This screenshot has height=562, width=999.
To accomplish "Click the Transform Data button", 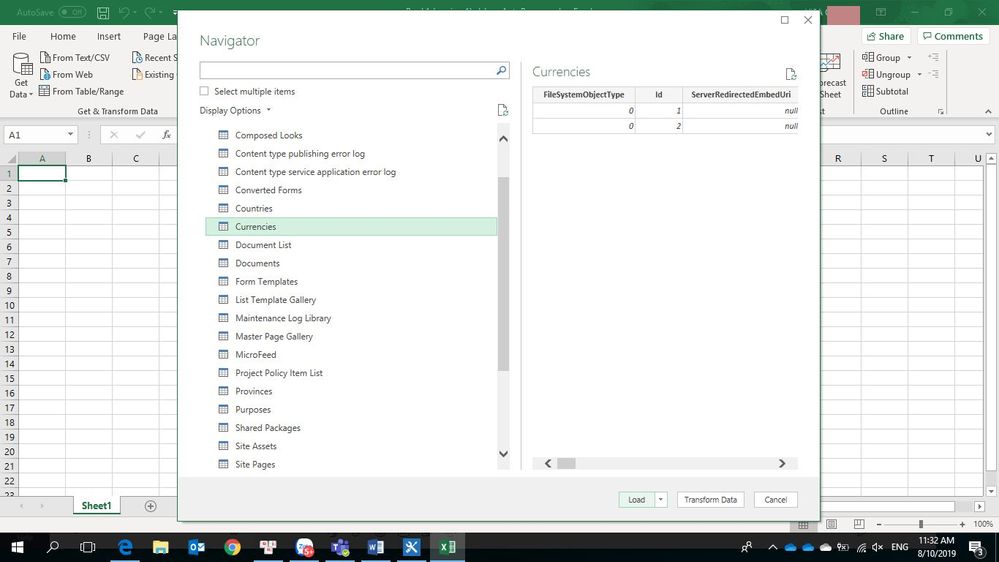I will tap(710, 500).
